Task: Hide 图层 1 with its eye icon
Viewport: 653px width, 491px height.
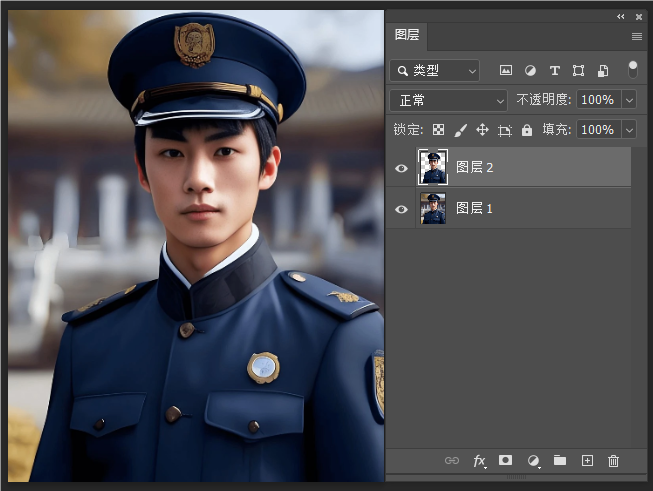Action: point(401,209)
